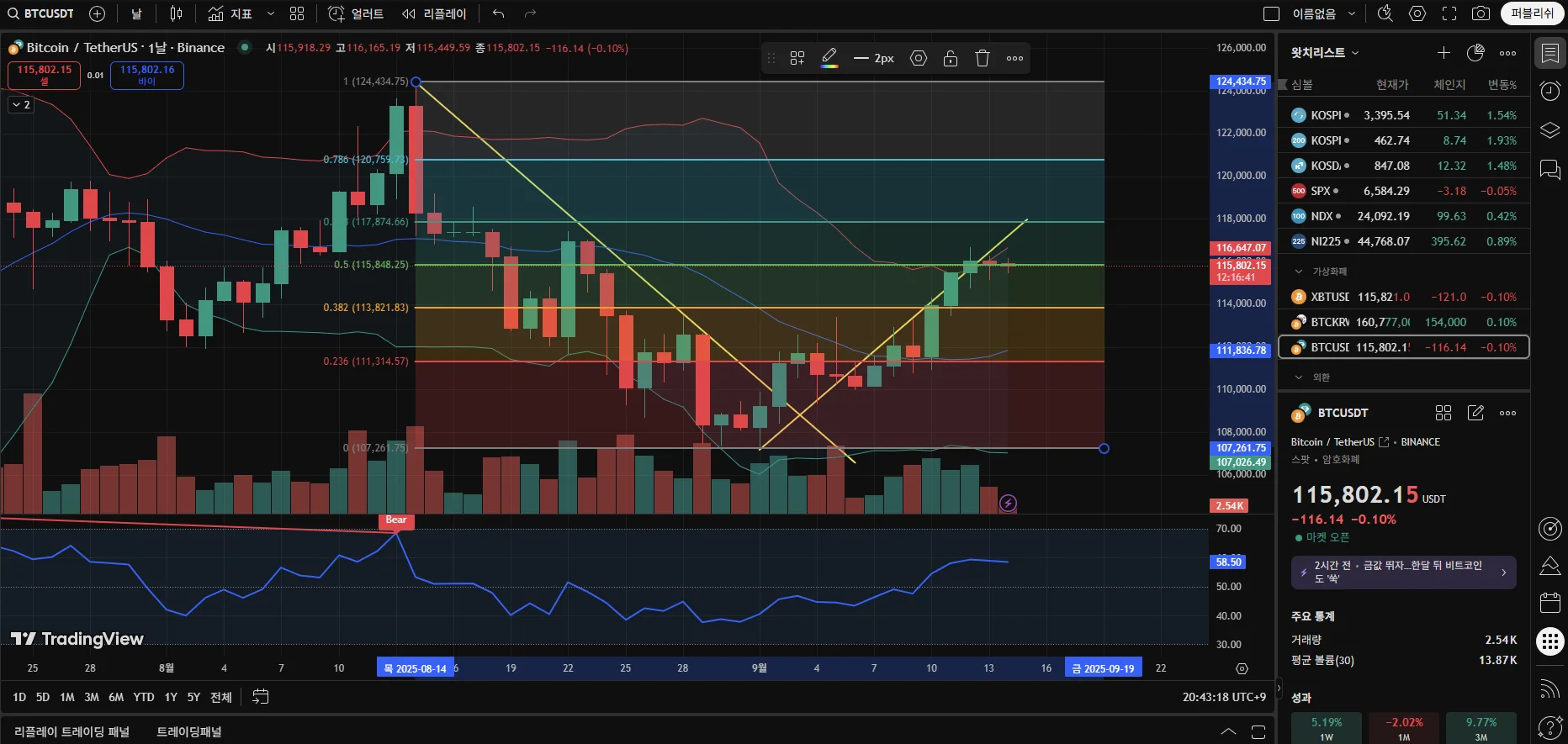The image size is (1568, 744).
Task: Select the BTCKRW row in watchlist
Action: click(1403, 322)
